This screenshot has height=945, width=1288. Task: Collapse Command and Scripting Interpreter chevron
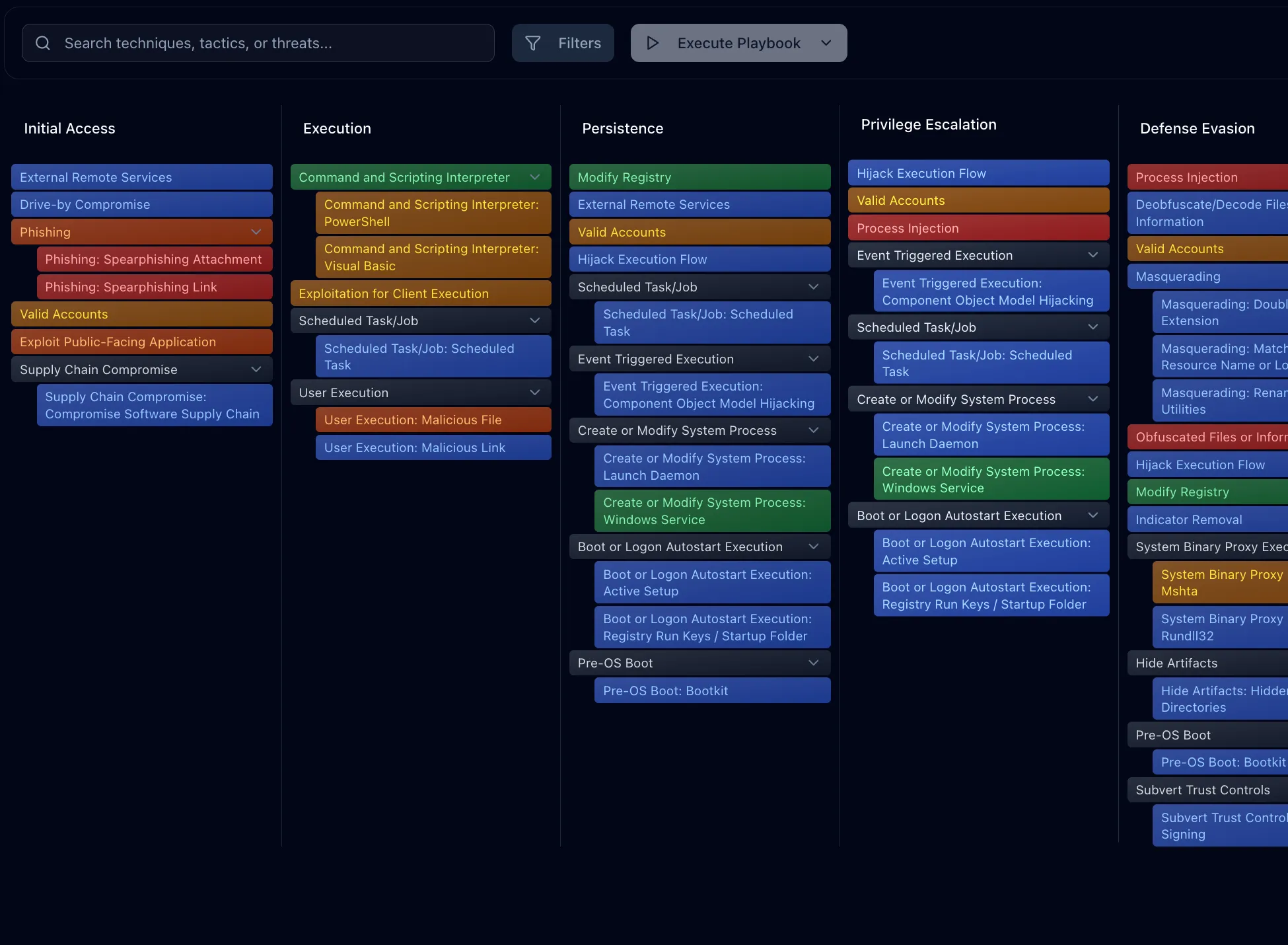coord(535,177)
